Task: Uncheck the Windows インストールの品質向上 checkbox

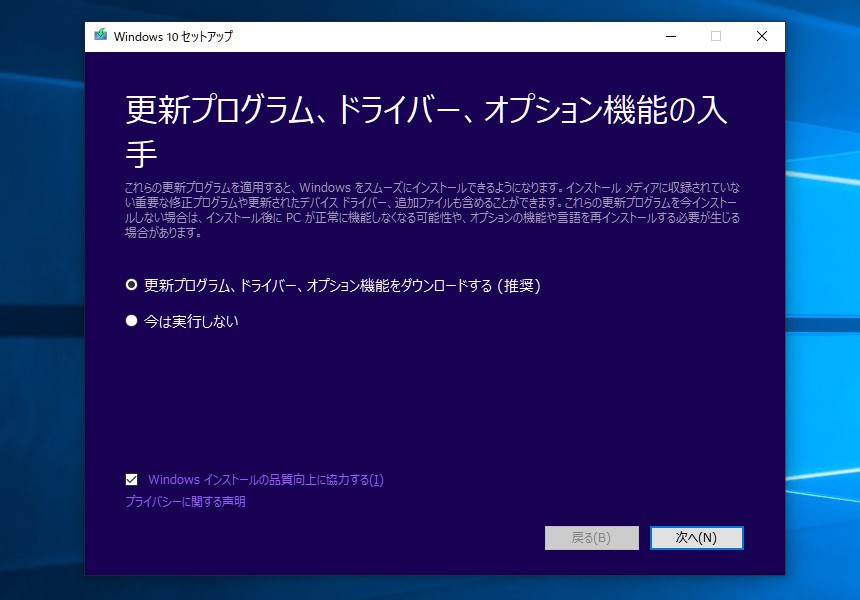Action: click(131, 480)
